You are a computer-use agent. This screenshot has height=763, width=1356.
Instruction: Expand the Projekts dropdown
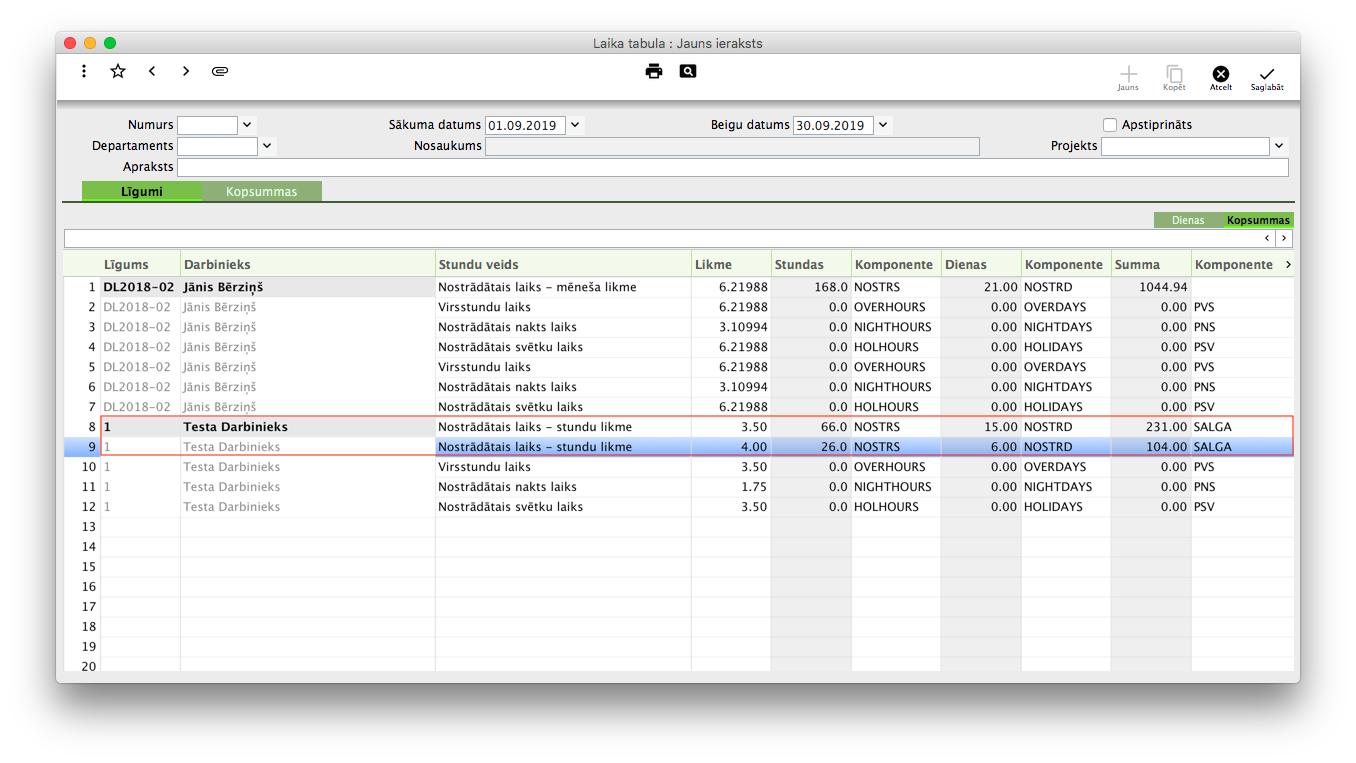1279,146
